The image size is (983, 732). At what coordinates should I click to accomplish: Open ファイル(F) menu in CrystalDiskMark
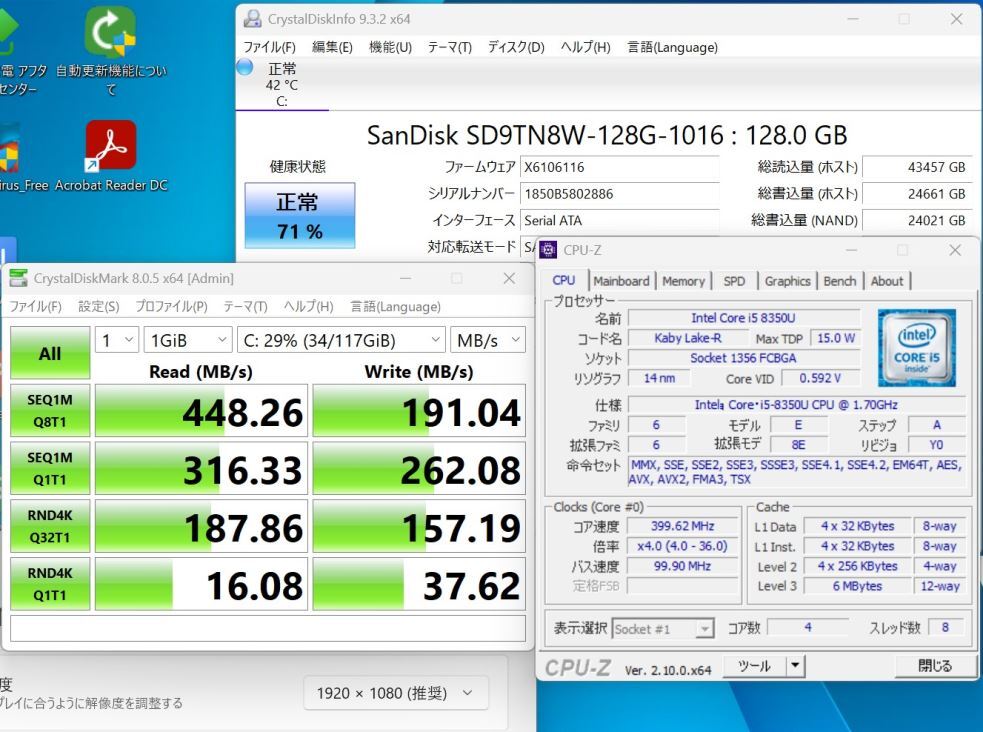(x=36, y=306)
